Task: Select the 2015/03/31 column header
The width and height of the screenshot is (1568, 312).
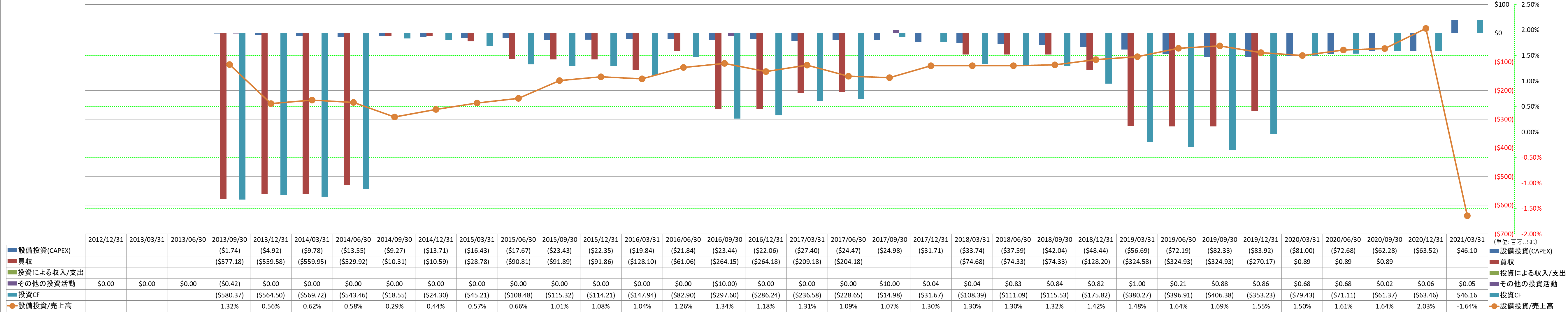Action: coord(477,240)
